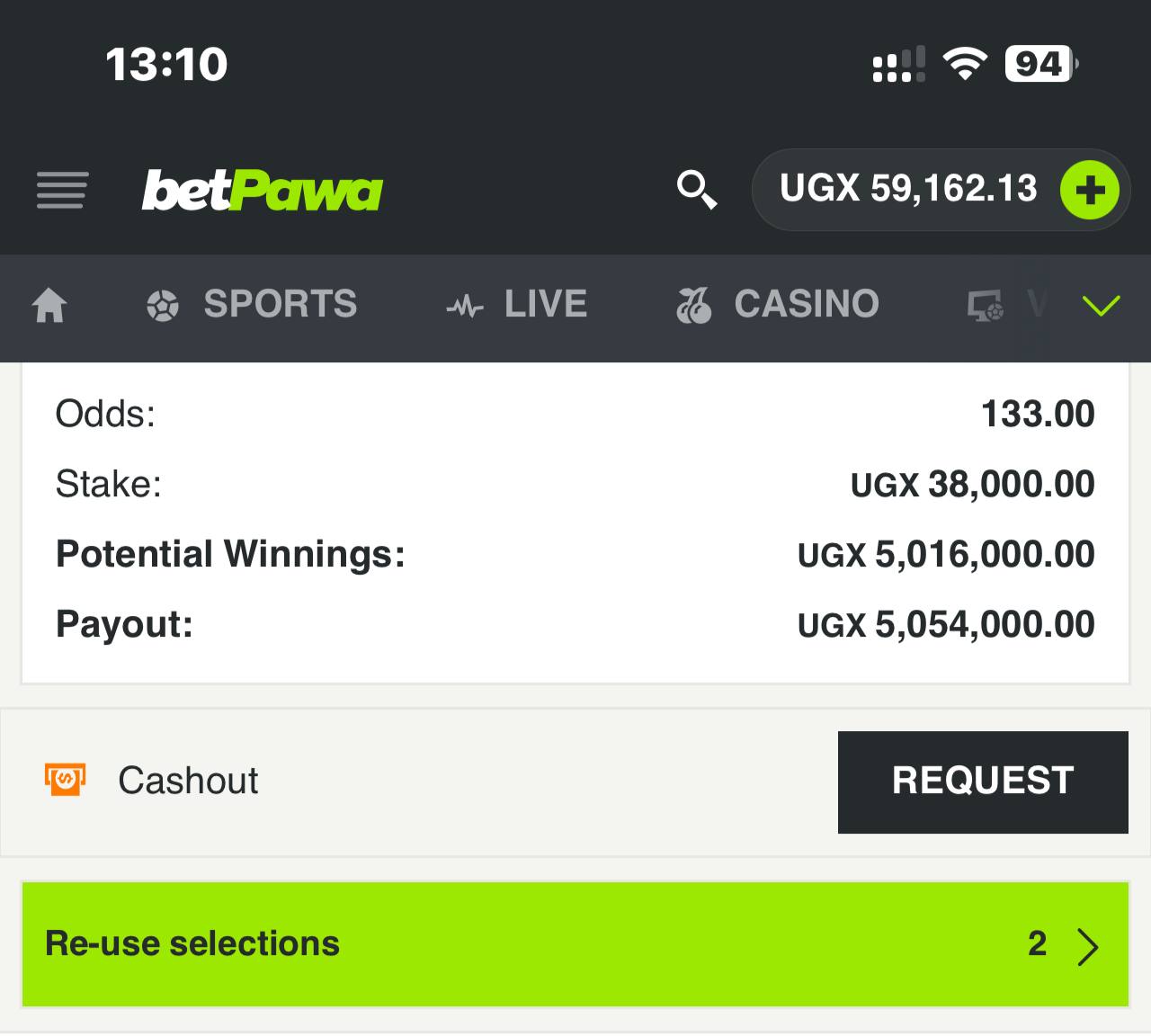
Task: Tap the Cashout label text
Action: (188, 781)
